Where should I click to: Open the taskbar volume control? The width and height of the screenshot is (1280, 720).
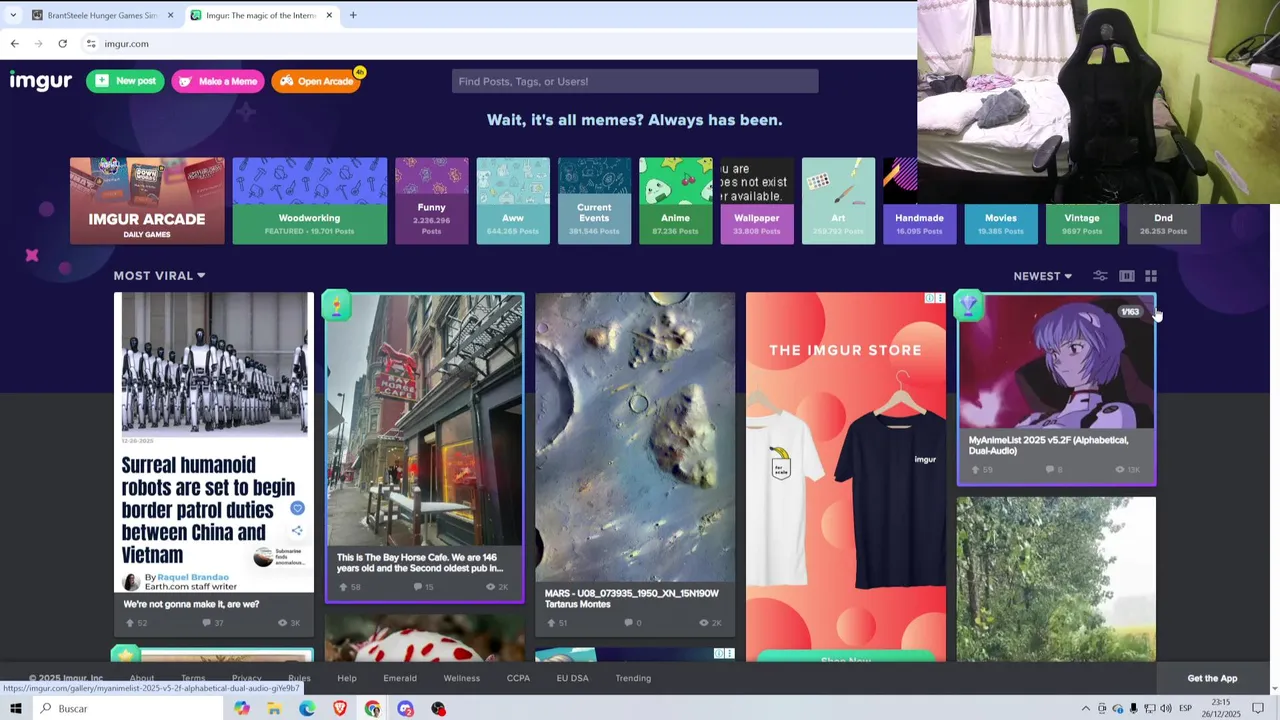(x=1165, y=708)
